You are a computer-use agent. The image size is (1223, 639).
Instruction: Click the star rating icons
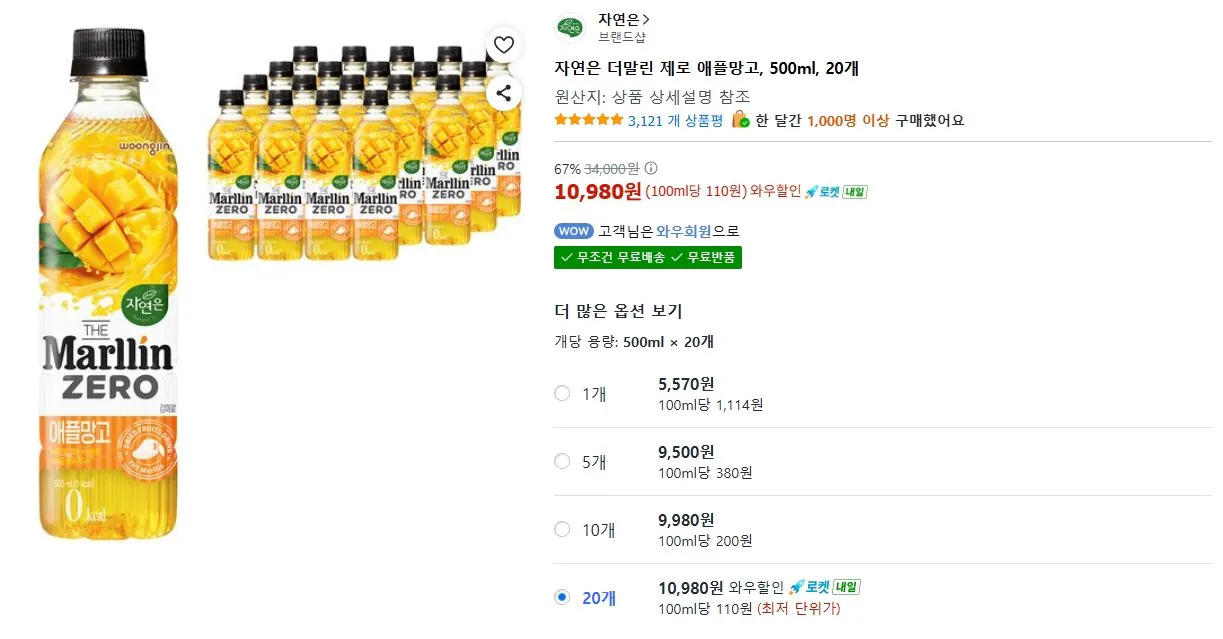[x=589, y=119]
